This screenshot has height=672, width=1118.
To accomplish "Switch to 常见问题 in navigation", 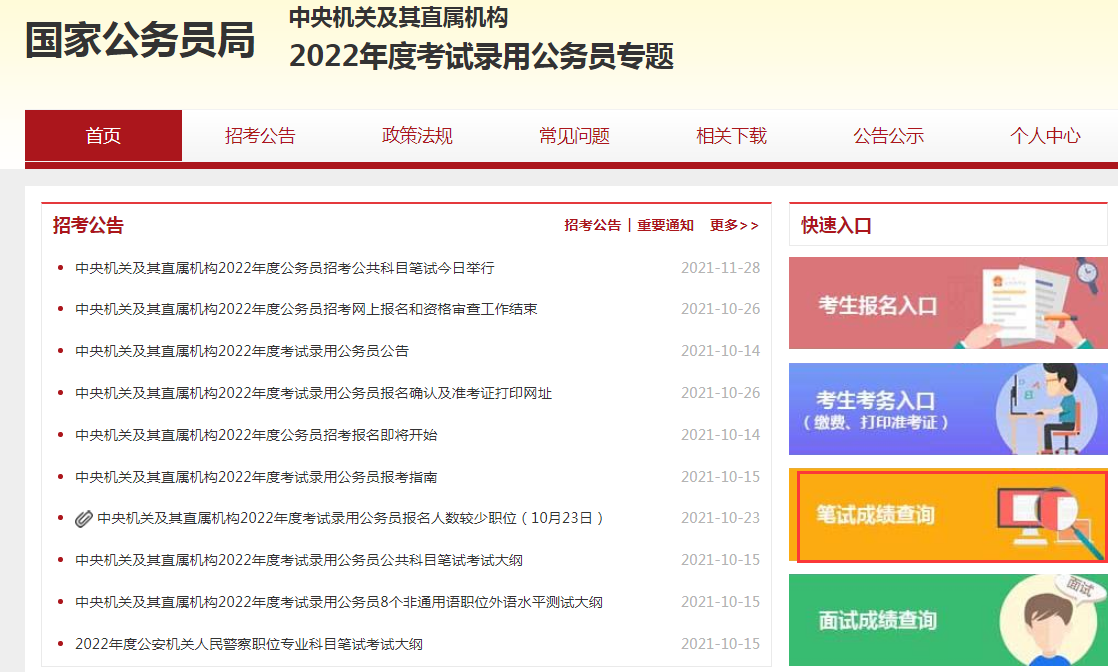I will click(x=574, y=136).
